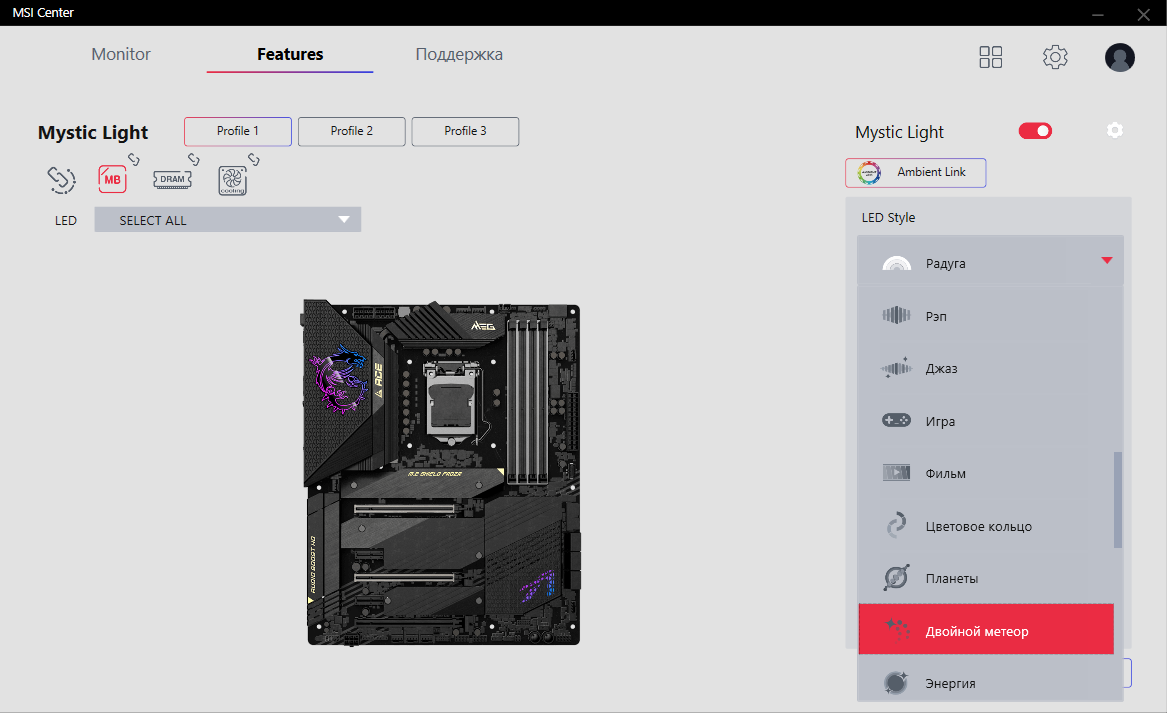Open the feature sets grid icon
This screenshot has height=713, width=1167.
[x=991, y=57]
